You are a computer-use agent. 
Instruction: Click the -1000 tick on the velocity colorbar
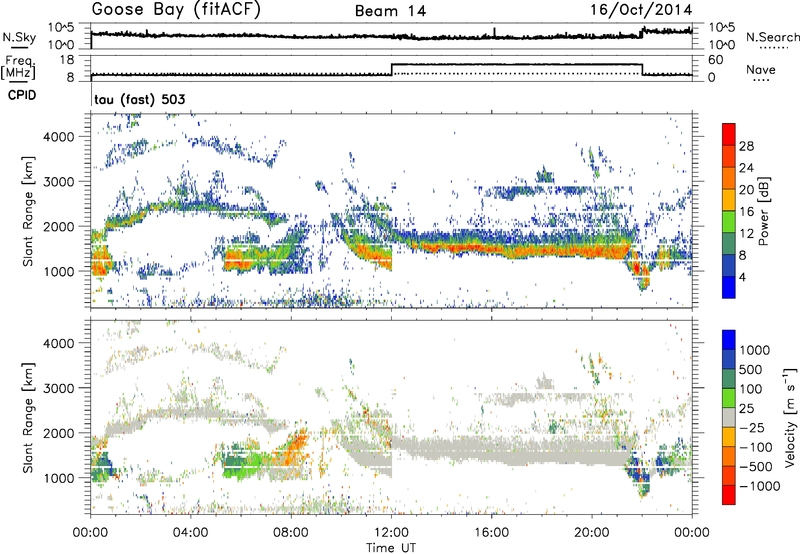pyautogui.click(x=760, y=486)
